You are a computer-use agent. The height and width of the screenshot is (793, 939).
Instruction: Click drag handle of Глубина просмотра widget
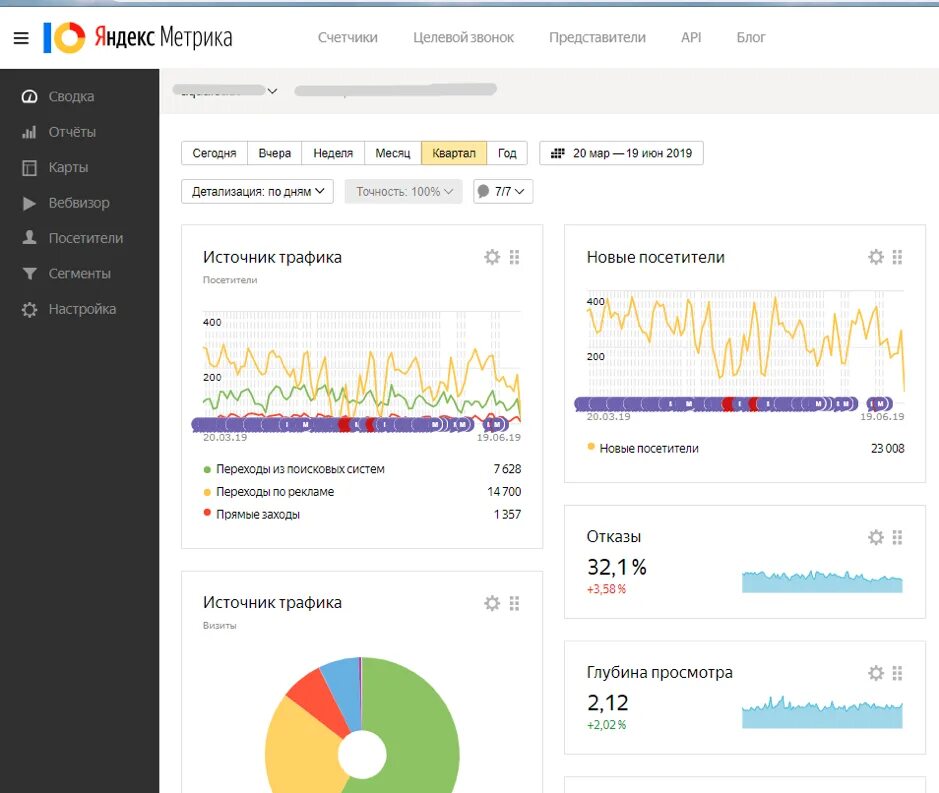tap(897, 673)
